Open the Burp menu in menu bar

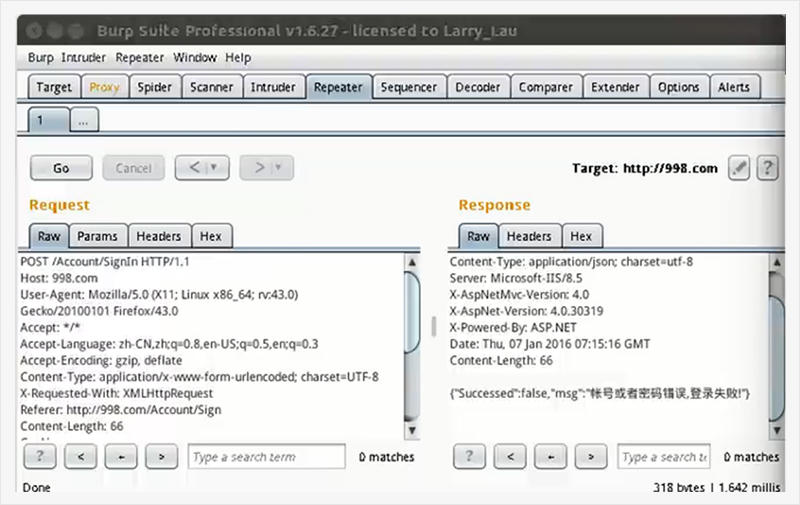[40, 58]
